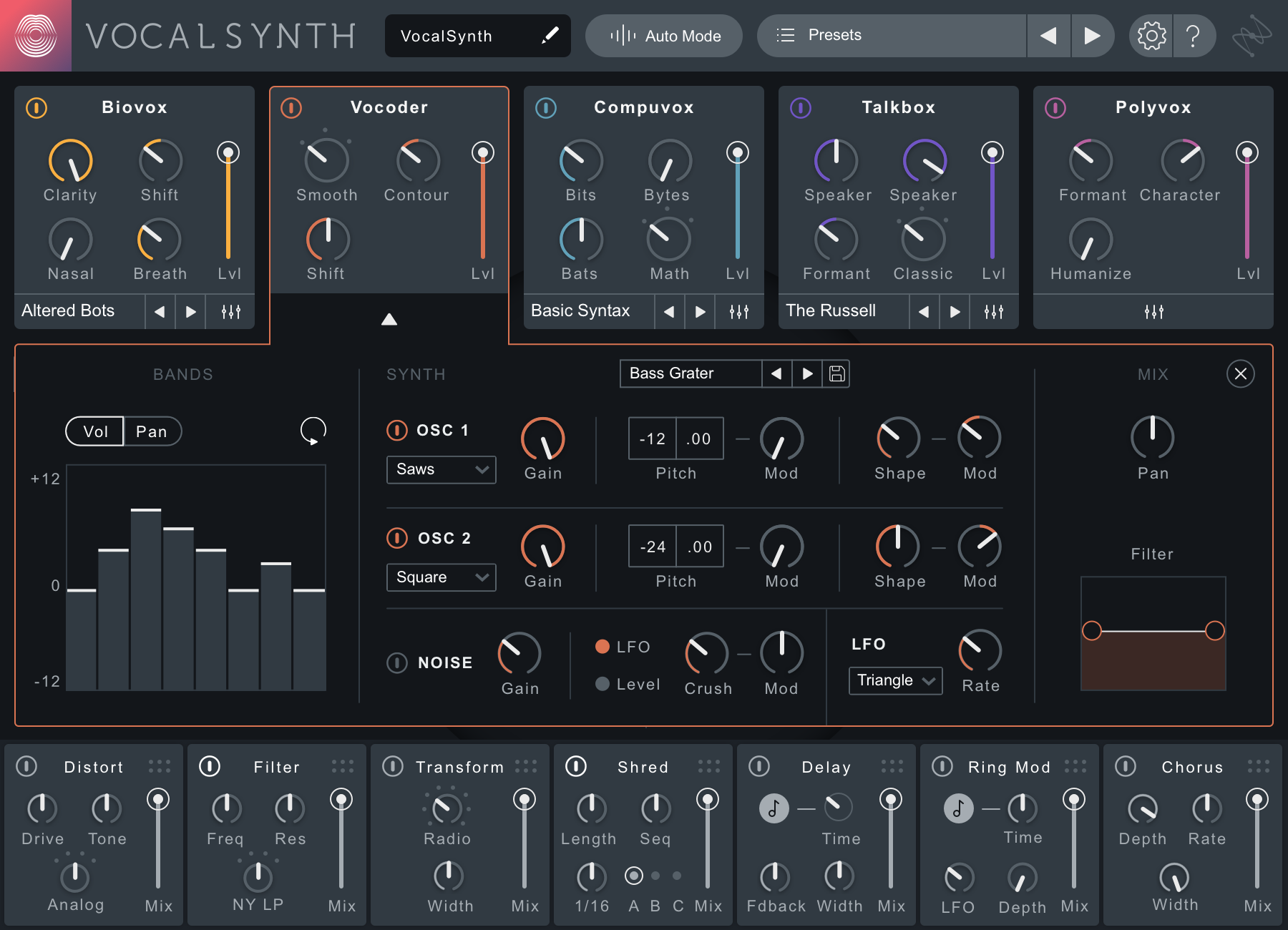The height and width of the screenshot is (930, 1288).
Task: Open the OSC 1 Saws waveform dropdown
Action: pos(441,469)
